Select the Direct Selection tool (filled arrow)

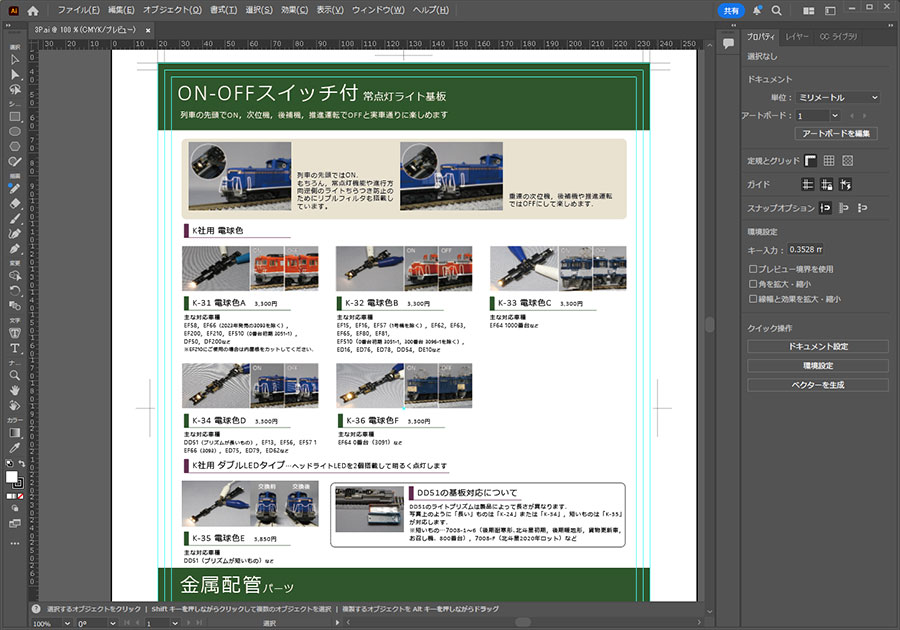(x=15, y=75)
